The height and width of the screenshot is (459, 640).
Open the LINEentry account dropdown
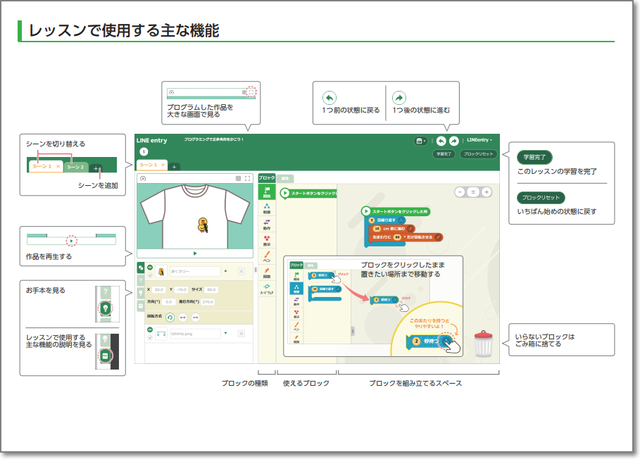(480, 141)
